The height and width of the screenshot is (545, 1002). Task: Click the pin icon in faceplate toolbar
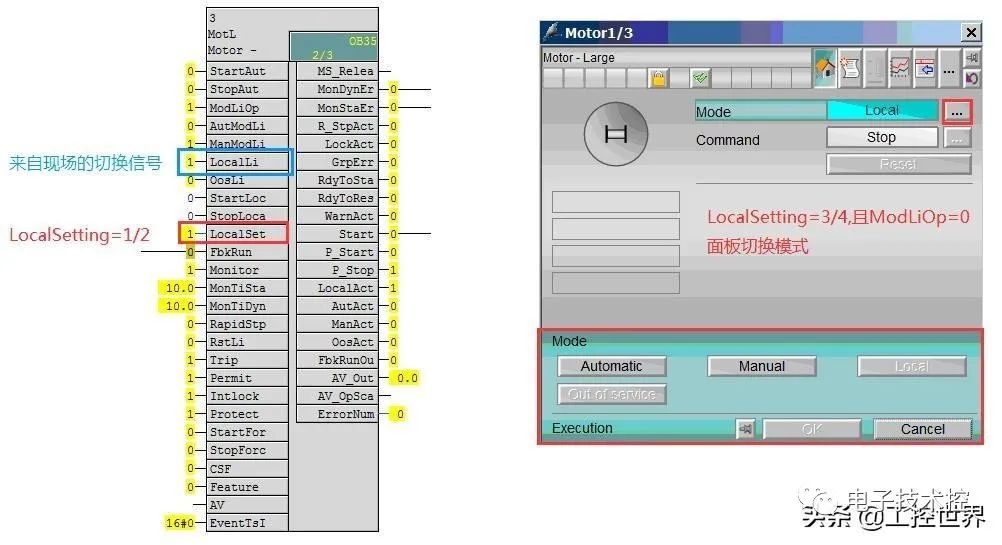point(972,59)
